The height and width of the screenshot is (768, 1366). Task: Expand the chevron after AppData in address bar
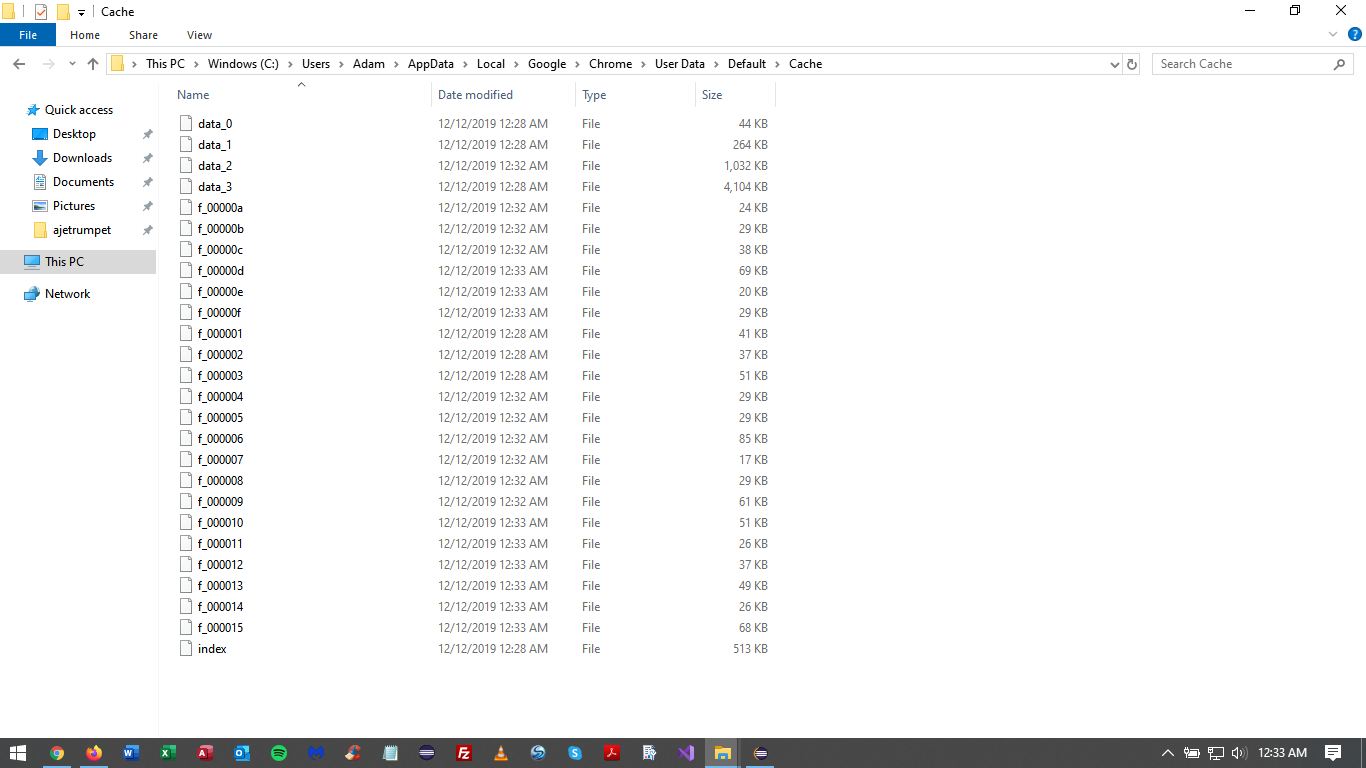465,64
